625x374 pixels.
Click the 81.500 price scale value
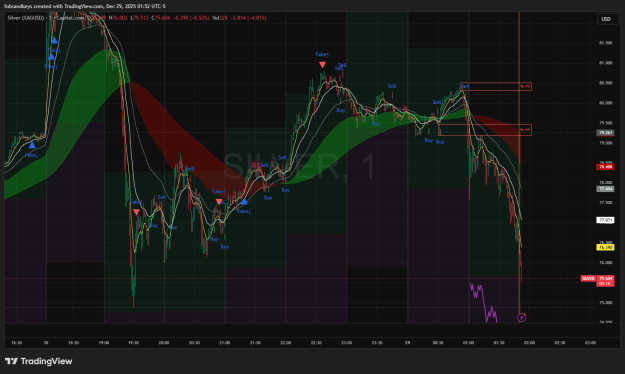pos(605,43)
